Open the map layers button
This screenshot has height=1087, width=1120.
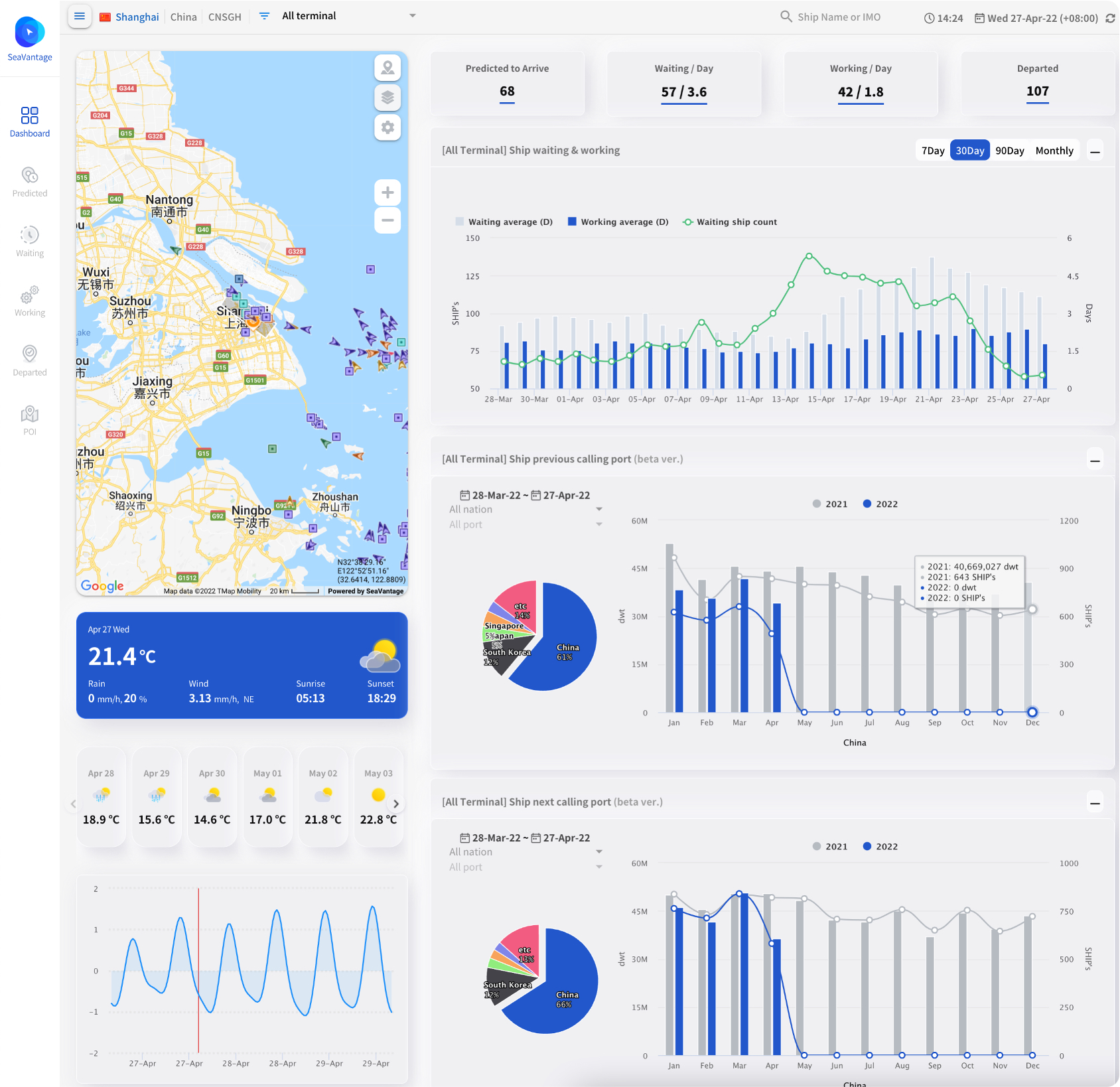[x=387, y=98]
